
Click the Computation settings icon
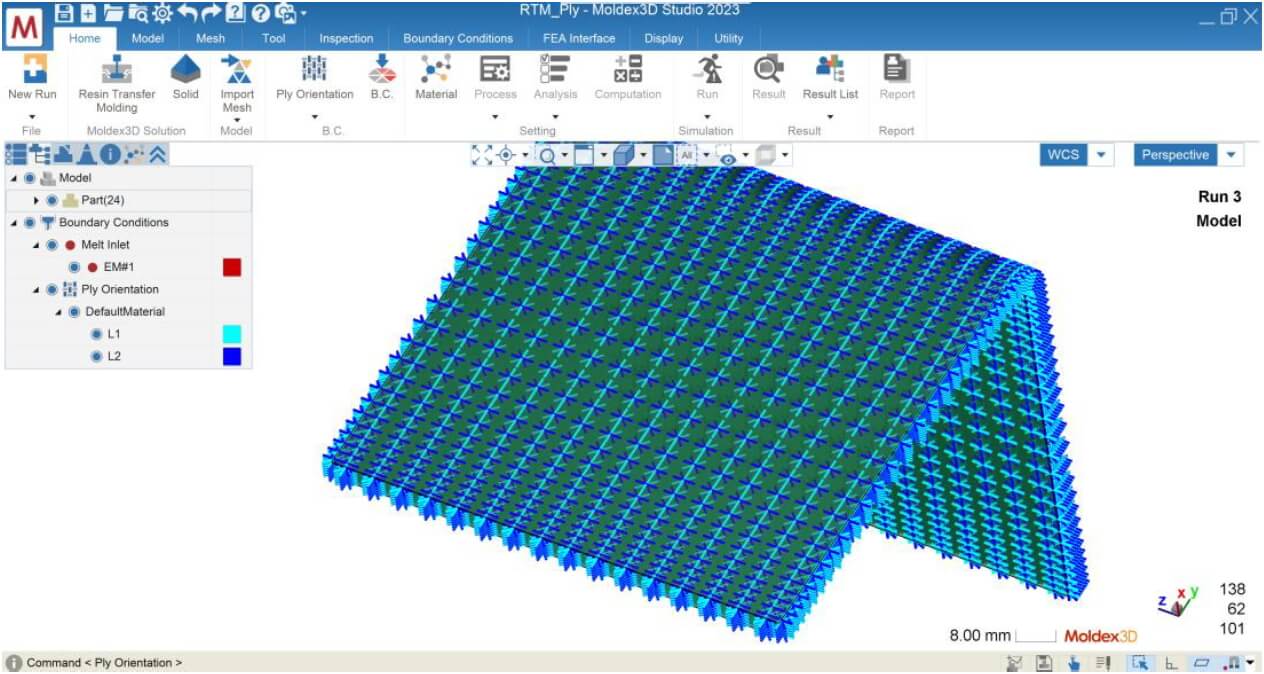click(628, 69)
